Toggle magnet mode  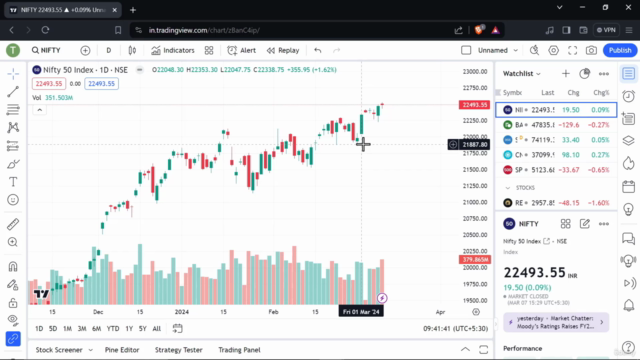click(x=13, y=267)
